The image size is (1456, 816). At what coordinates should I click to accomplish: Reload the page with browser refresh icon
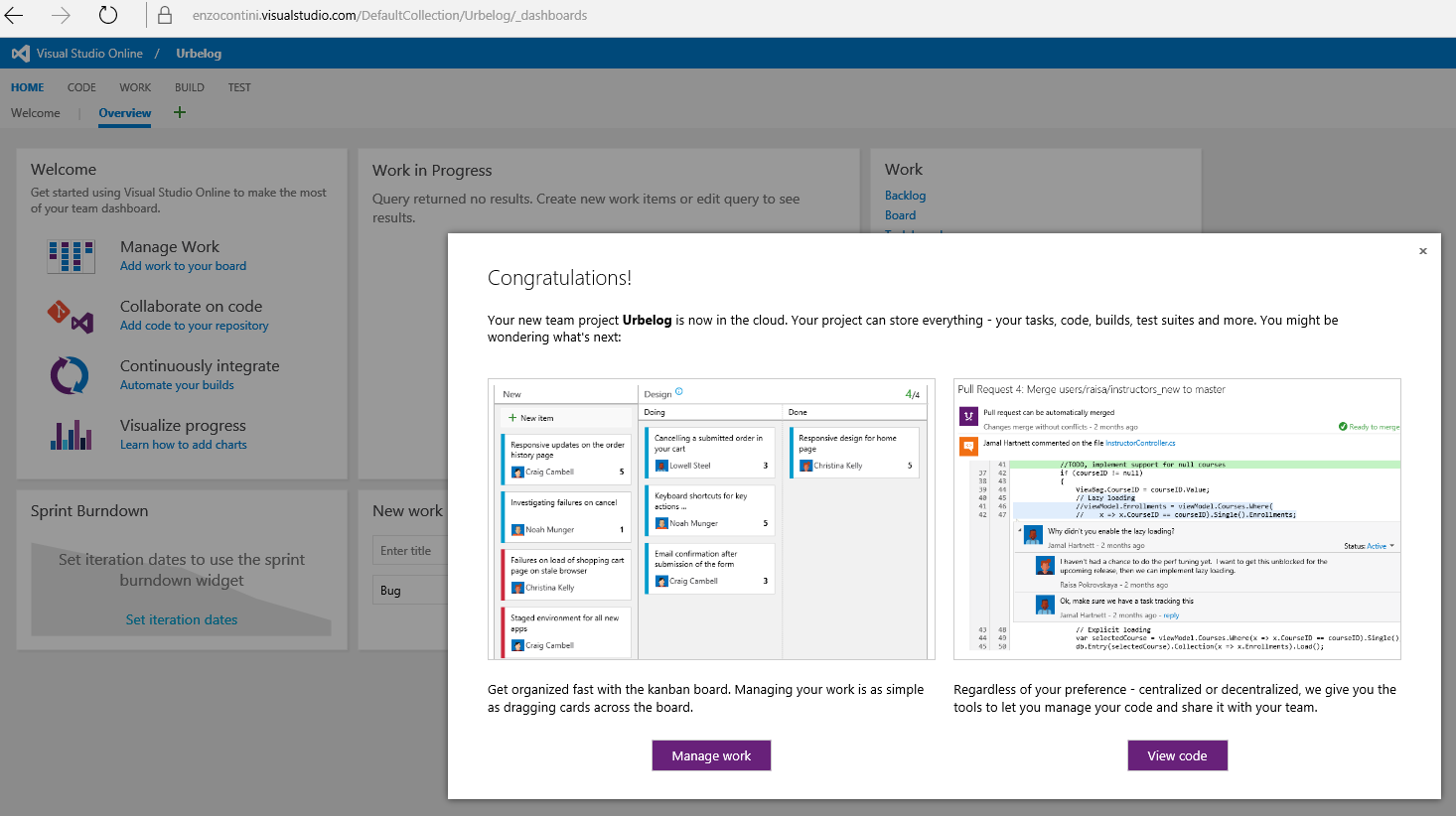pos(108,15)
